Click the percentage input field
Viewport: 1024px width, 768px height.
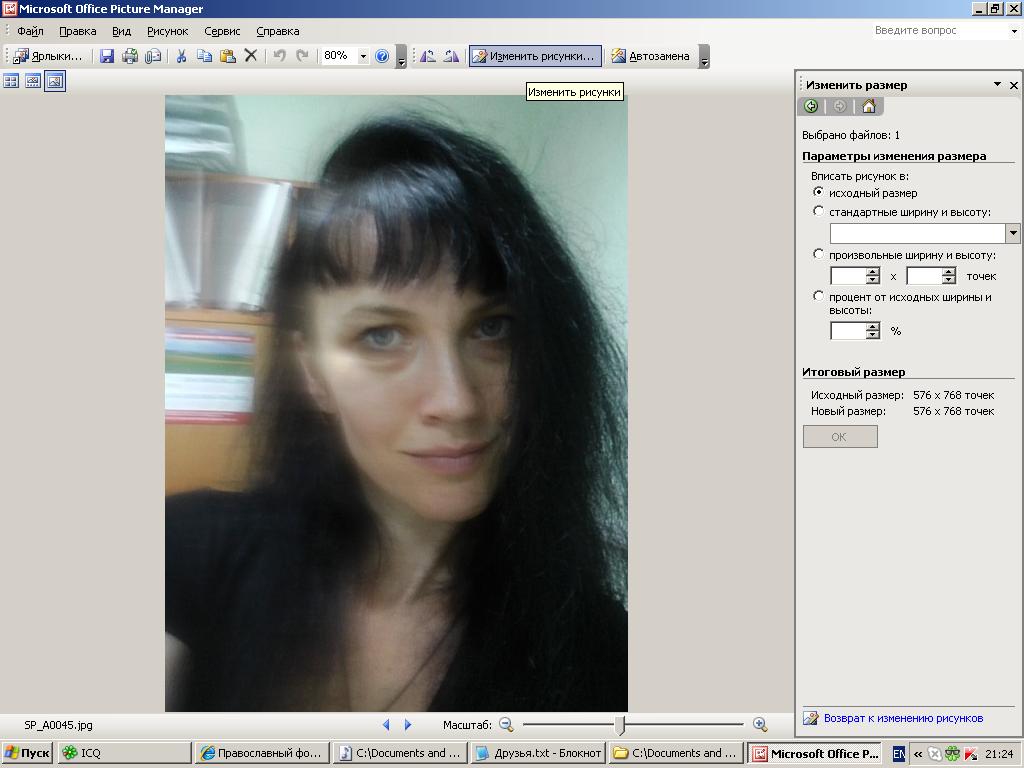848,331
